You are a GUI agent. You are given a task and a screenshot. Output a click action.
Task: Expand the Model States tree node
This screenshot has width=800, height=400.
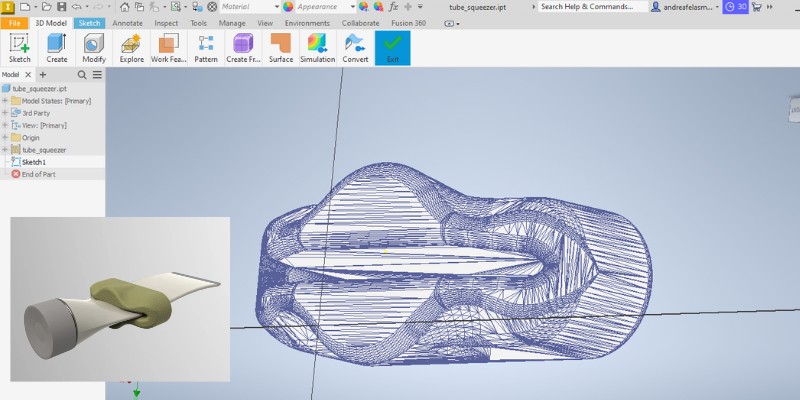[5, 100]
